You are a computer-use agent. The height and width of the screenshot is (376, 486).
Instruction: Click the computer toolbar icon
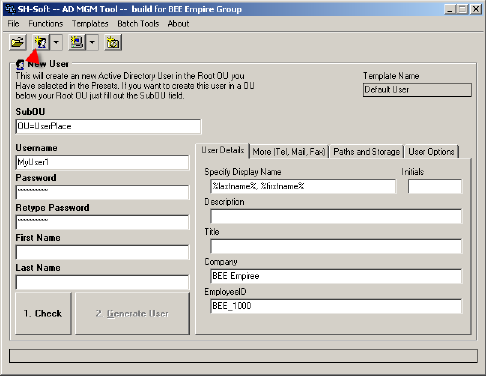pyautogui.click(x=77, y=43)
